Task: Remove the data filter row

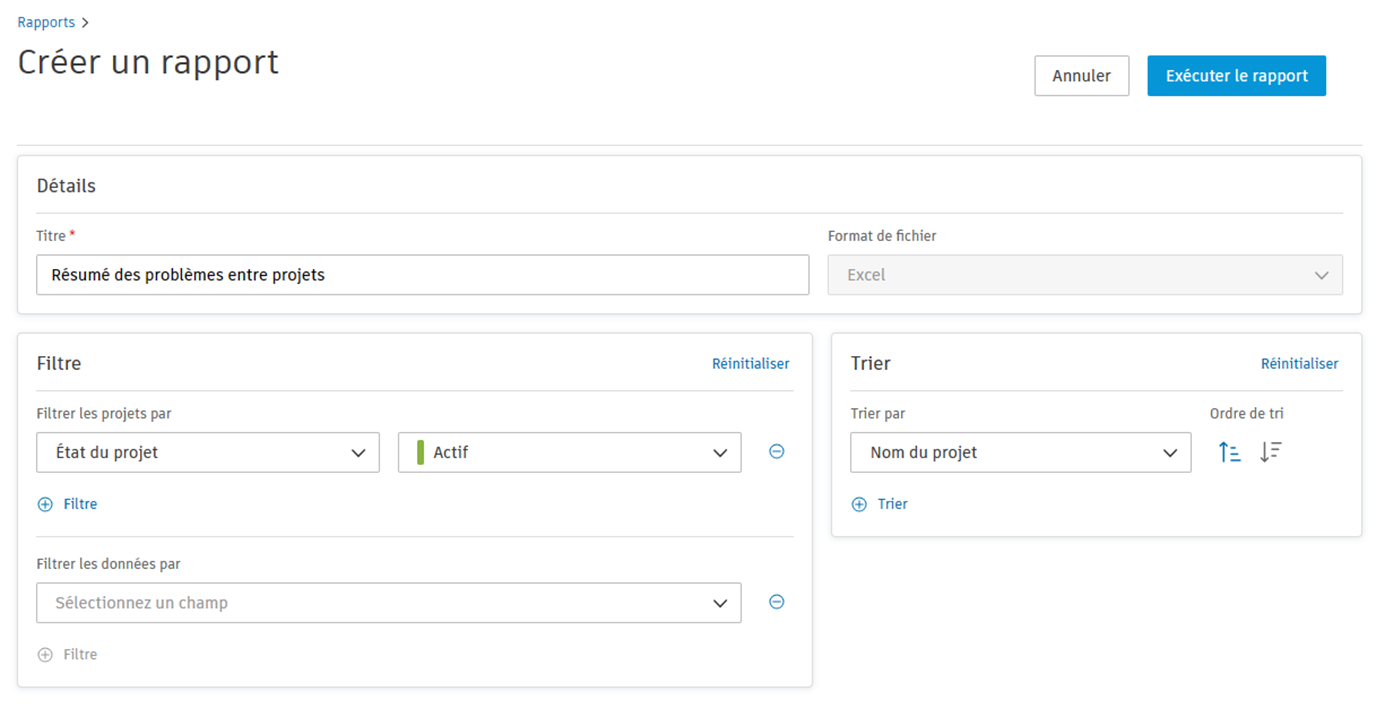Action: (x=776, y=602)
